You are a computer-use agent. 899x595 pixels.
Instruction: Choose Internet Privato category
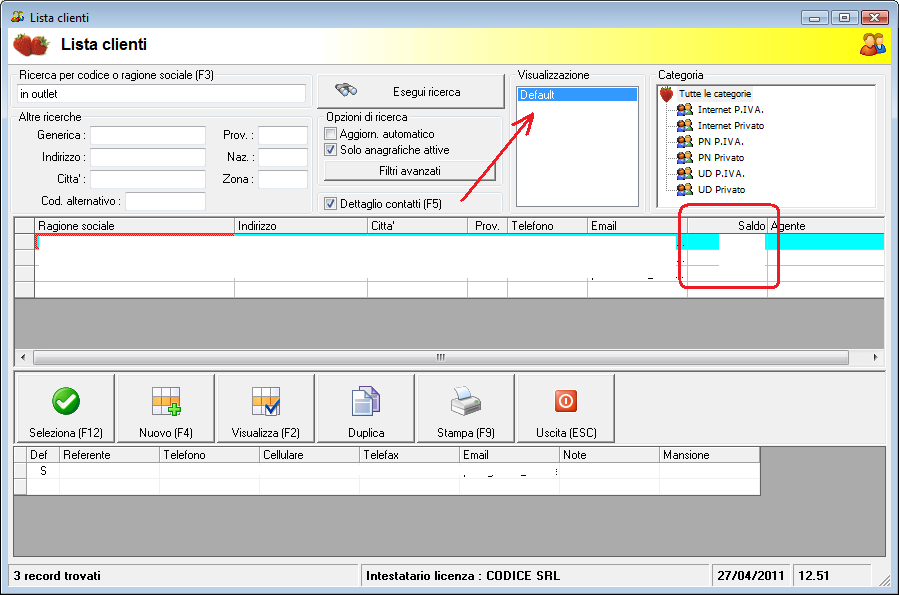[x=730, y=126]
